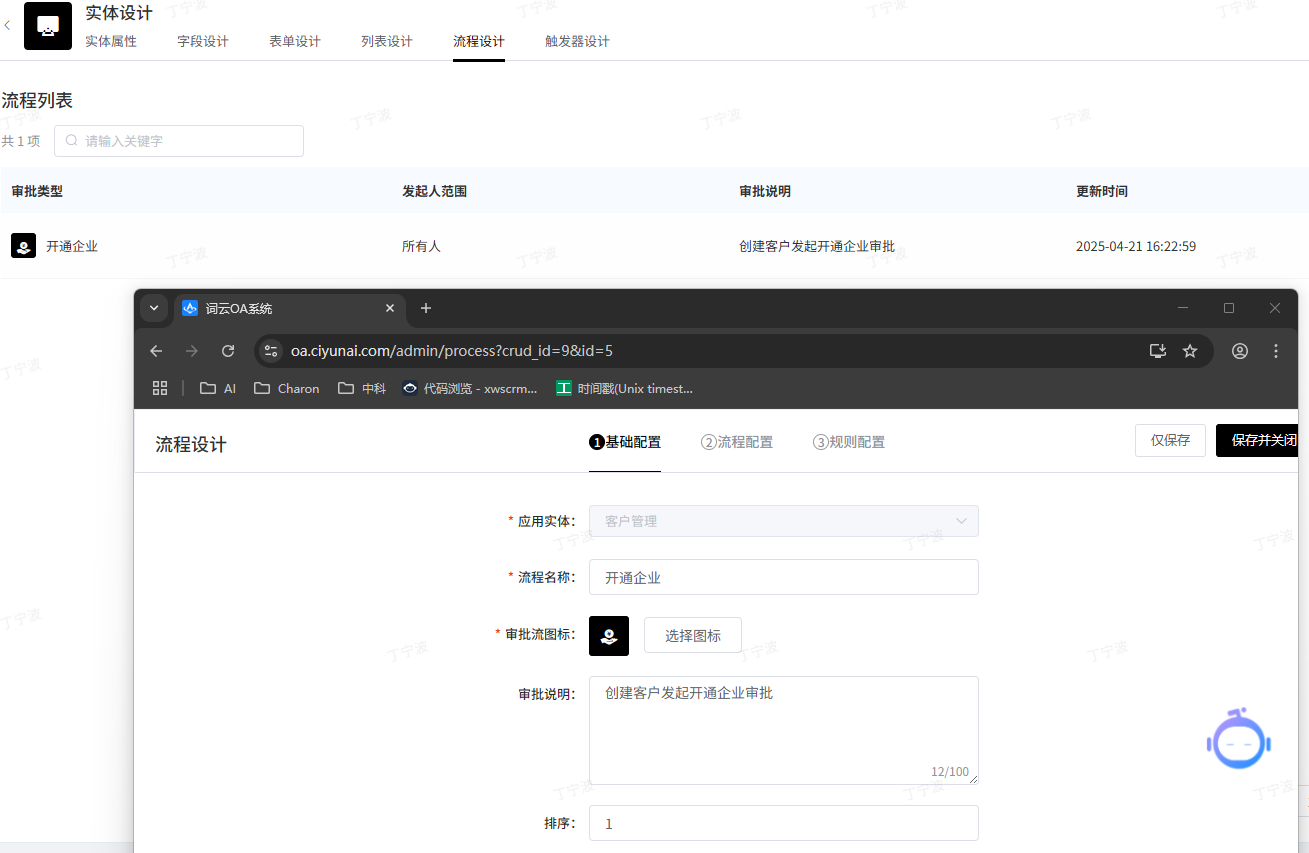The width and height of the screenshot is (1309, 853).
Task: Click the 请输入关键字 search field
Action: [179, 141]
